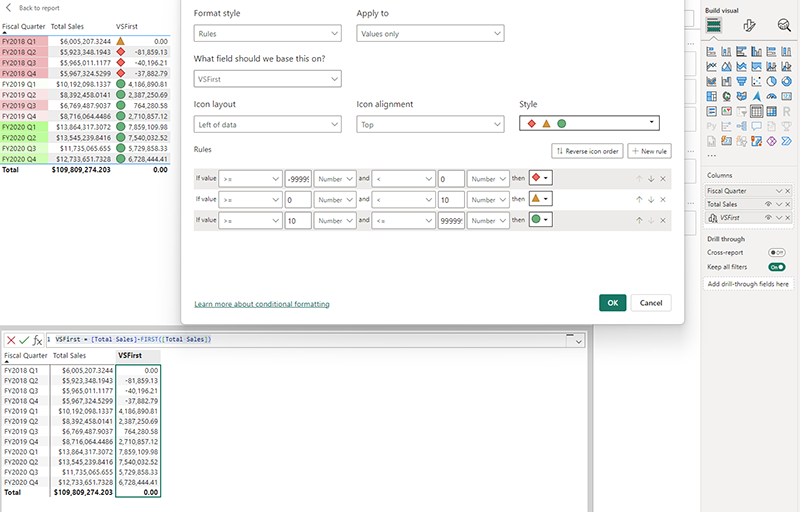Select the scatter chart visual
This screenshot has height=512, width=800.
(x=757, y=81)
